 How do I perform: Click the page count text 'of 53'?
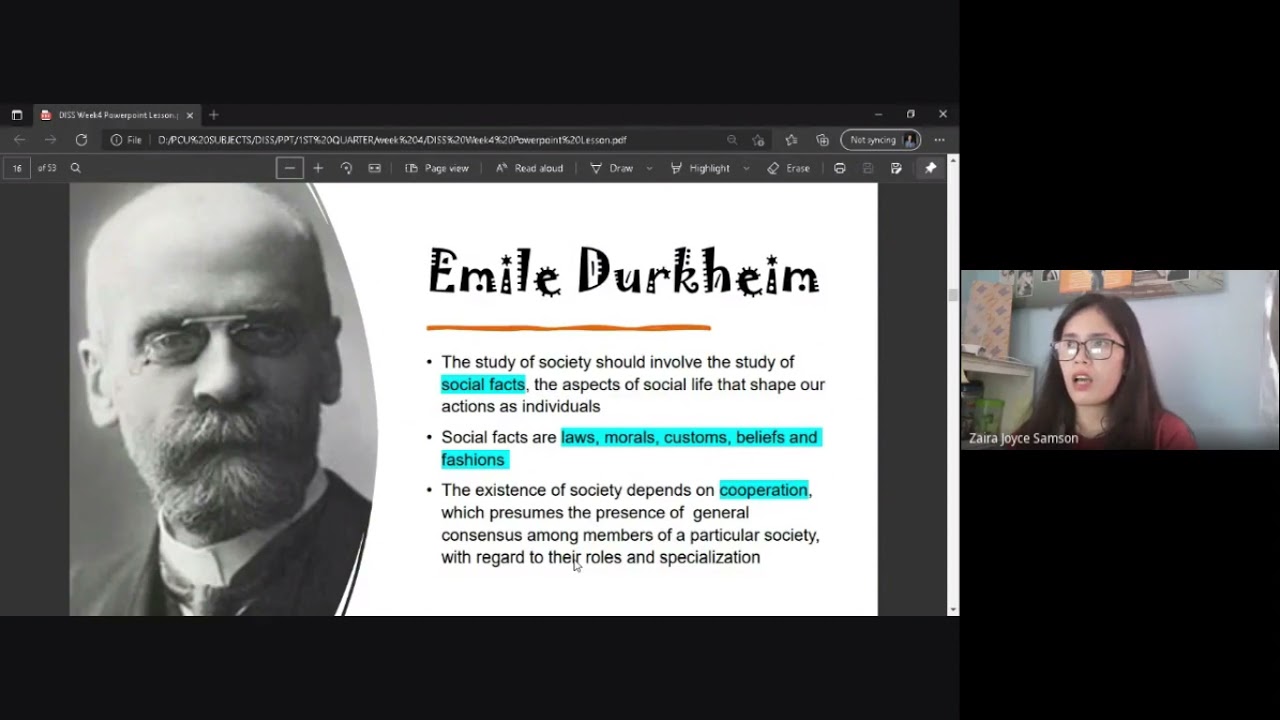[47, 168]
